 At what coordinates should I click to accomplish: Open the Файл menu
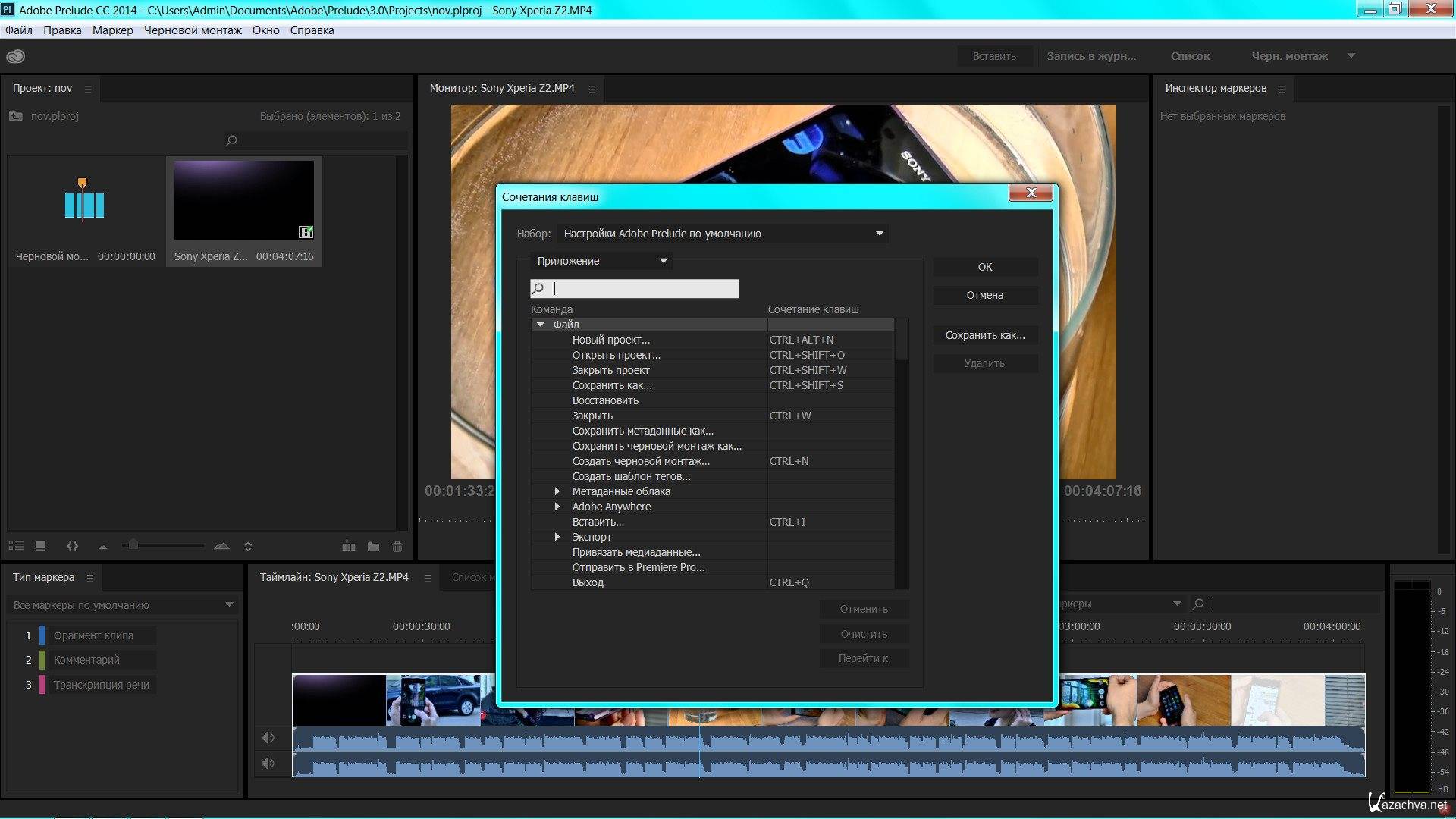(x=19, y=30)
